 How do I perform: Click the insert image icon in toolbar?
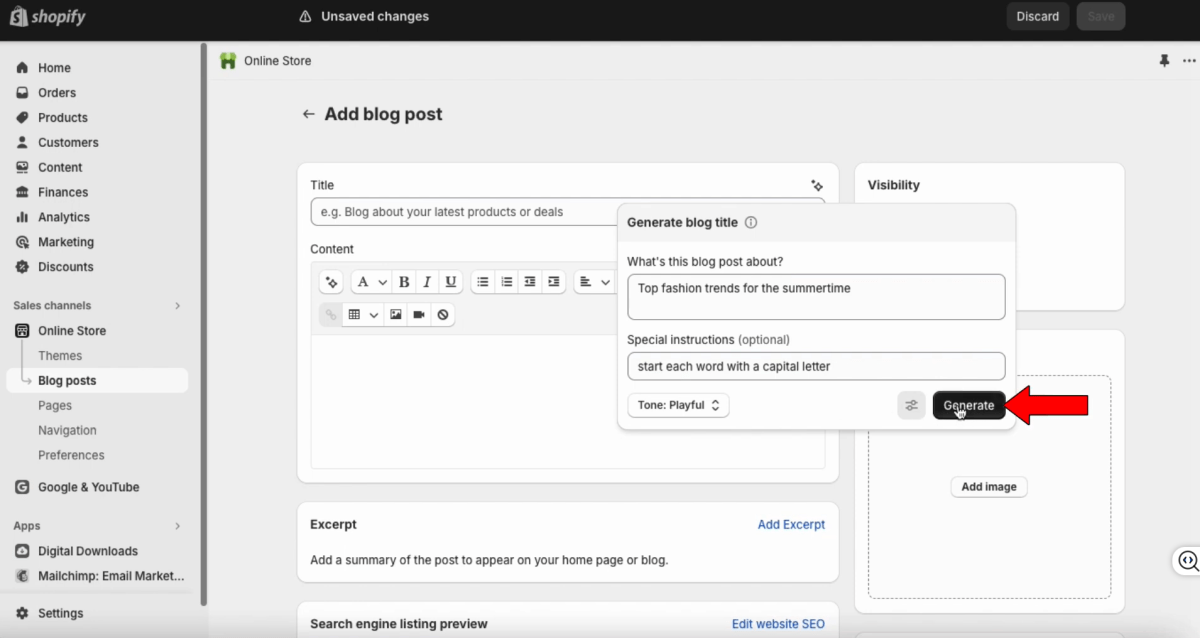point(396,315)
